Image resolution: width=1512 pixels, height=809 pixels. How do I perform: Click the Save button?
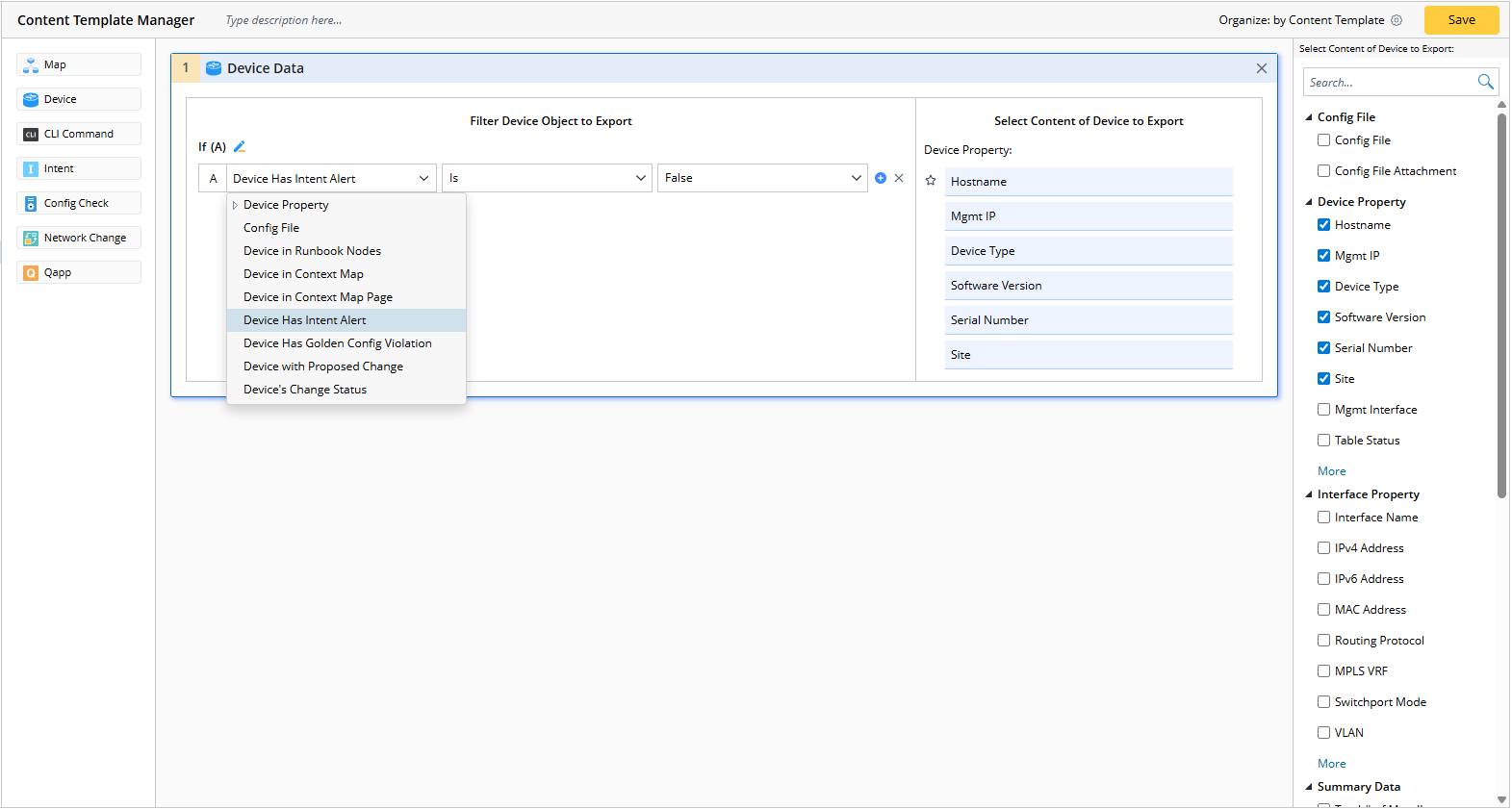coord(1460,20)
